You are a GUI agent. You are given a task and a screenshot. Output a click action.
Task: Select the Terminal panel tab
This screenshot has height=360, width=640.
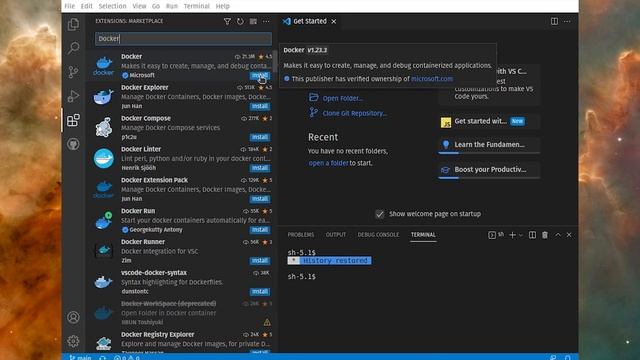(423, 235)
